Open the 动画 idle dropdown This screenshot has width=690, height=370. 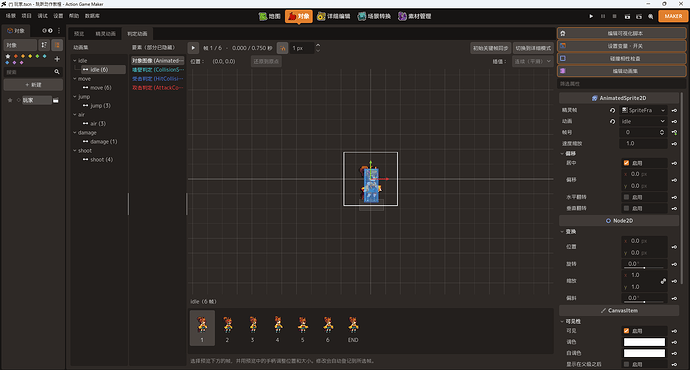[x=643, y=121]
